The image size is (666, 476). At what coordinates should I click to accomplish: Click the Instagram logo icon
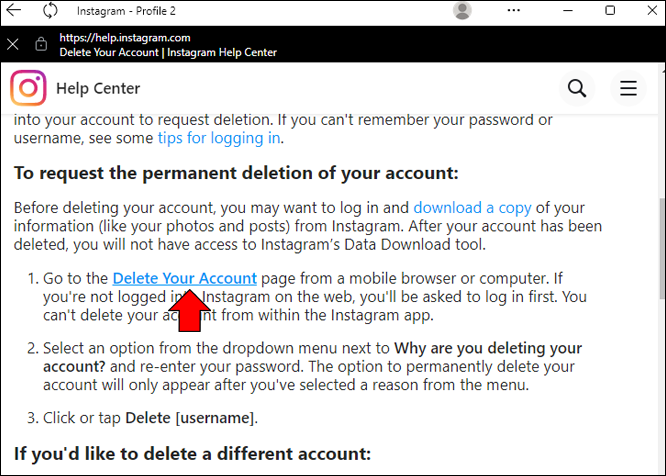click(x=28, y=88)
